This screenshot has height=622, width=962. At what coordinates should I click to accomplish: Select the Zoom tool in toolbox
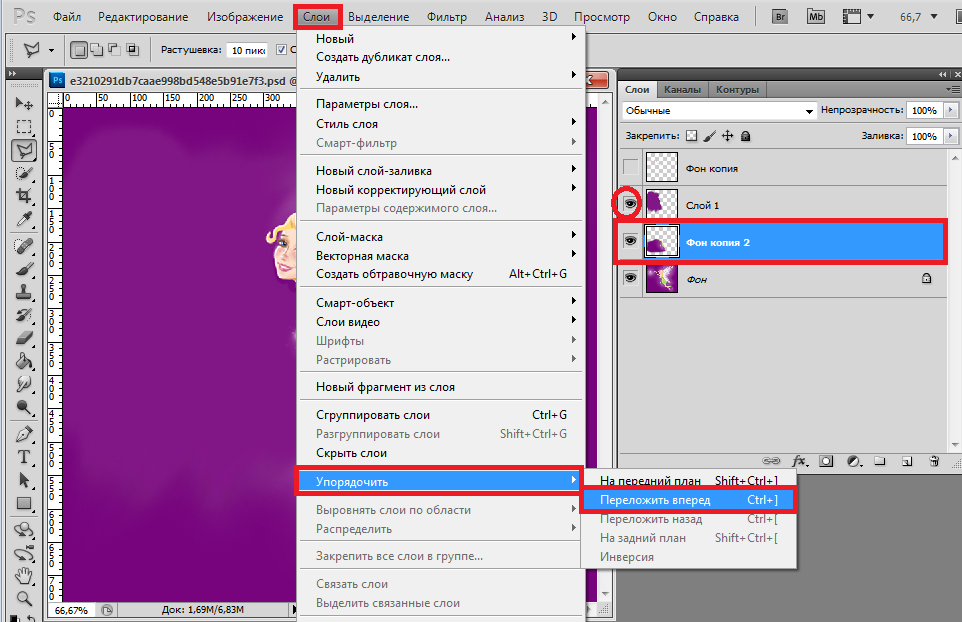pos(24,598)
